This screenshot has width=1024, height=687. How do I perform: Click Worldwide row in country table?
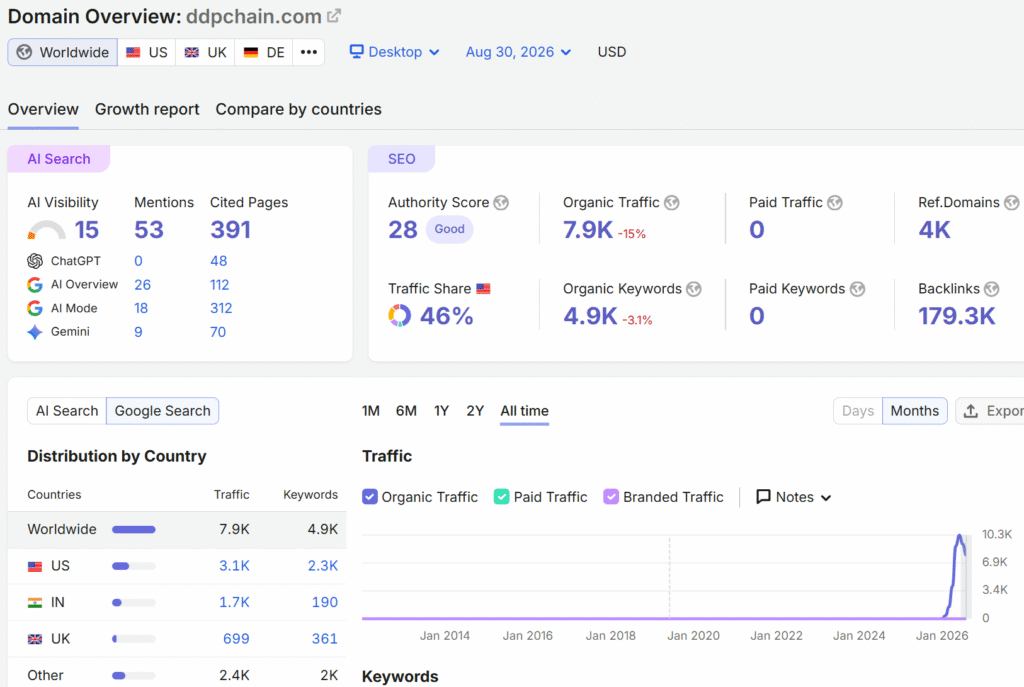click(177, 530)
